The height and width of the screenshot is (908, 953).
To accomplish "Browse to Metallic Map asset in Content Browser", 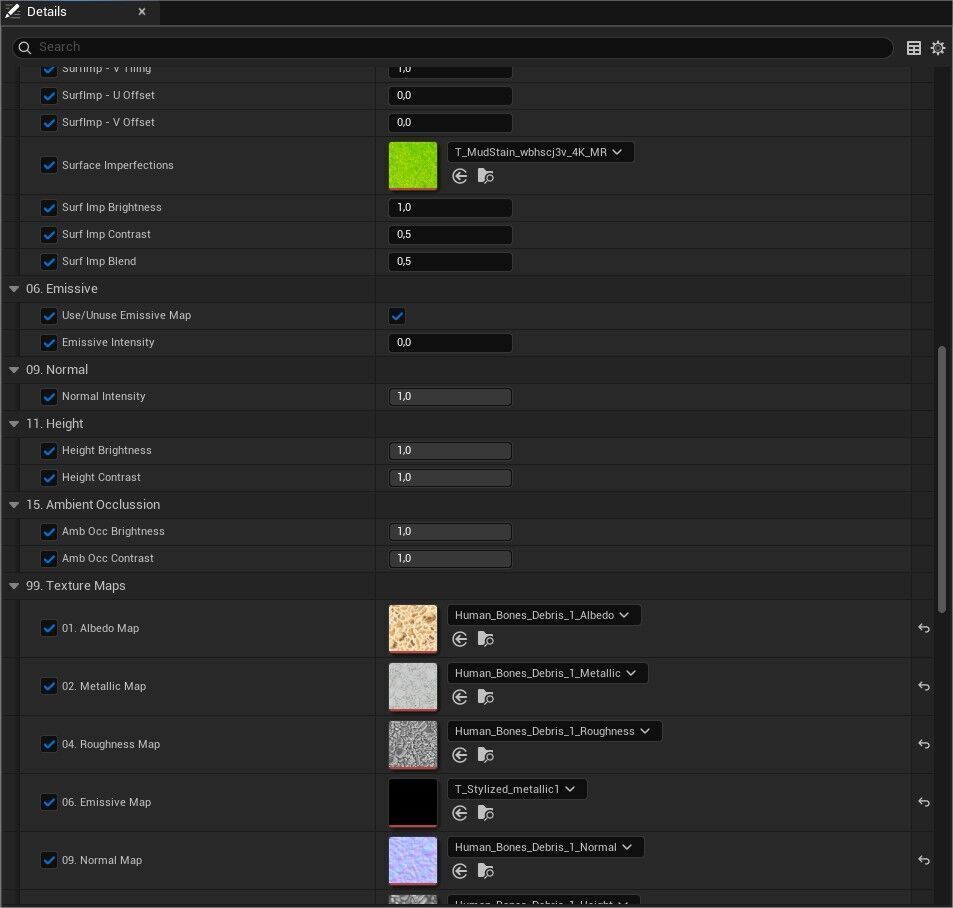I will pyautogui.click(x=485, y=697).
